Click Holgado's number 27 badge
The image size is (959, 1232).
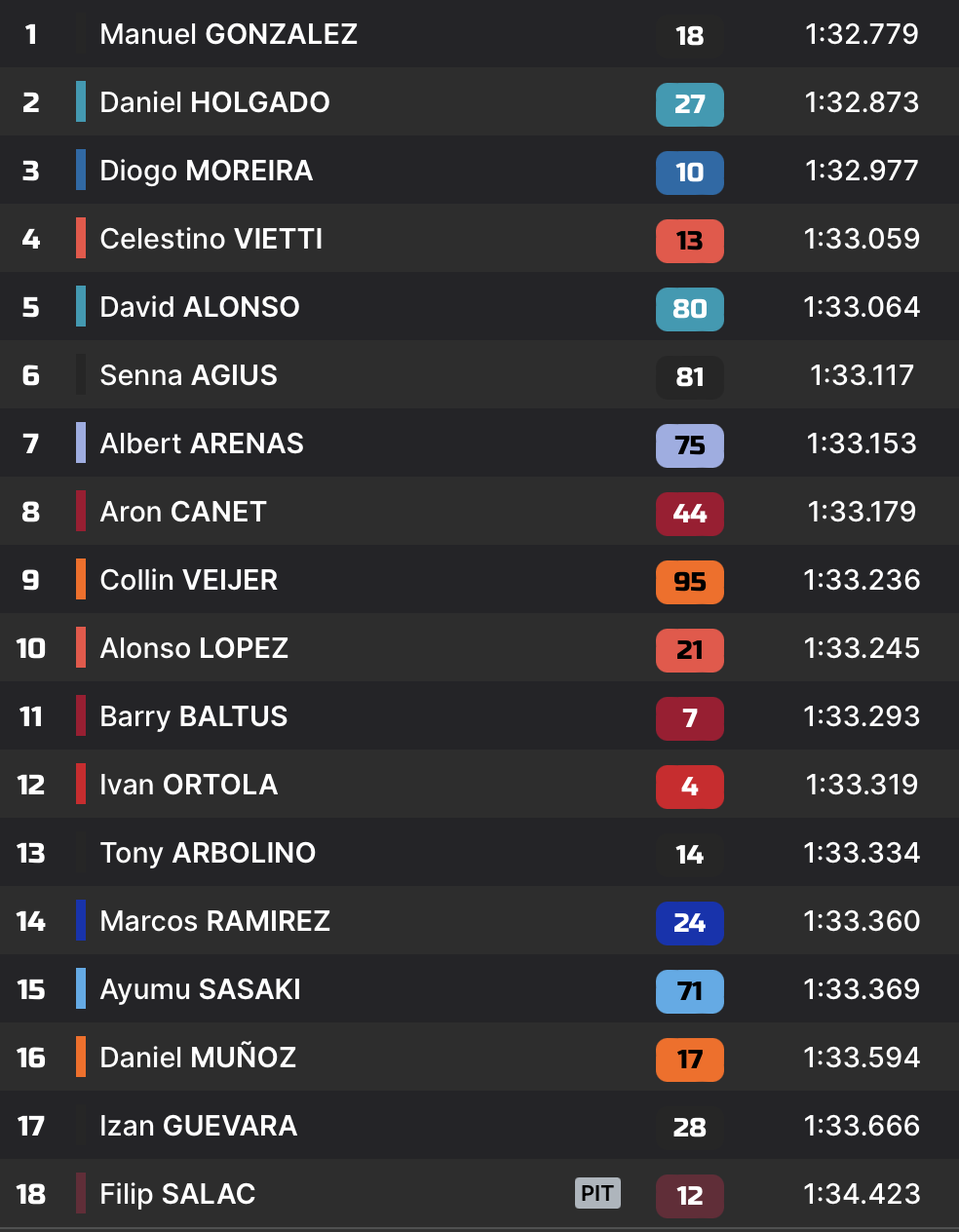689,104
